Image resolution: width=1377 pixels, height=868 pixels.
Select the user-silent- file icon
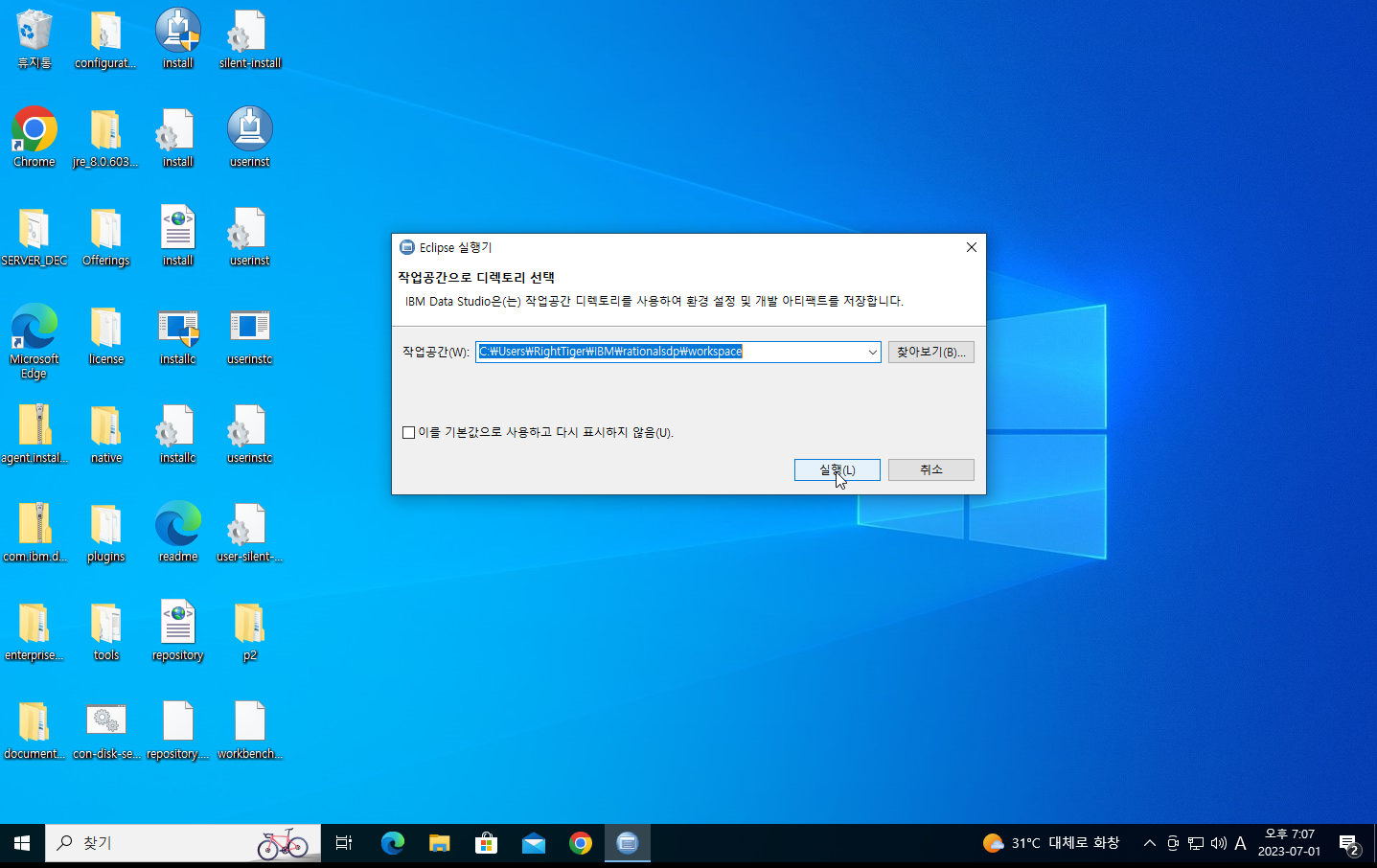pyautogui.click(x=250, y=533)
